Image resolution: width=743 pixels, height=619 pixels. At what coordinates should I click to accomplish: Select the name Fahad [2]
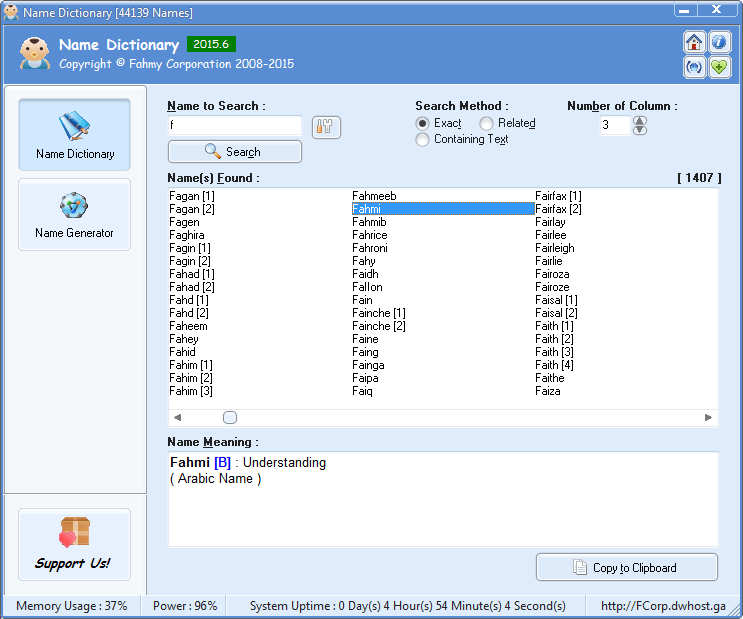click(192, 287)
